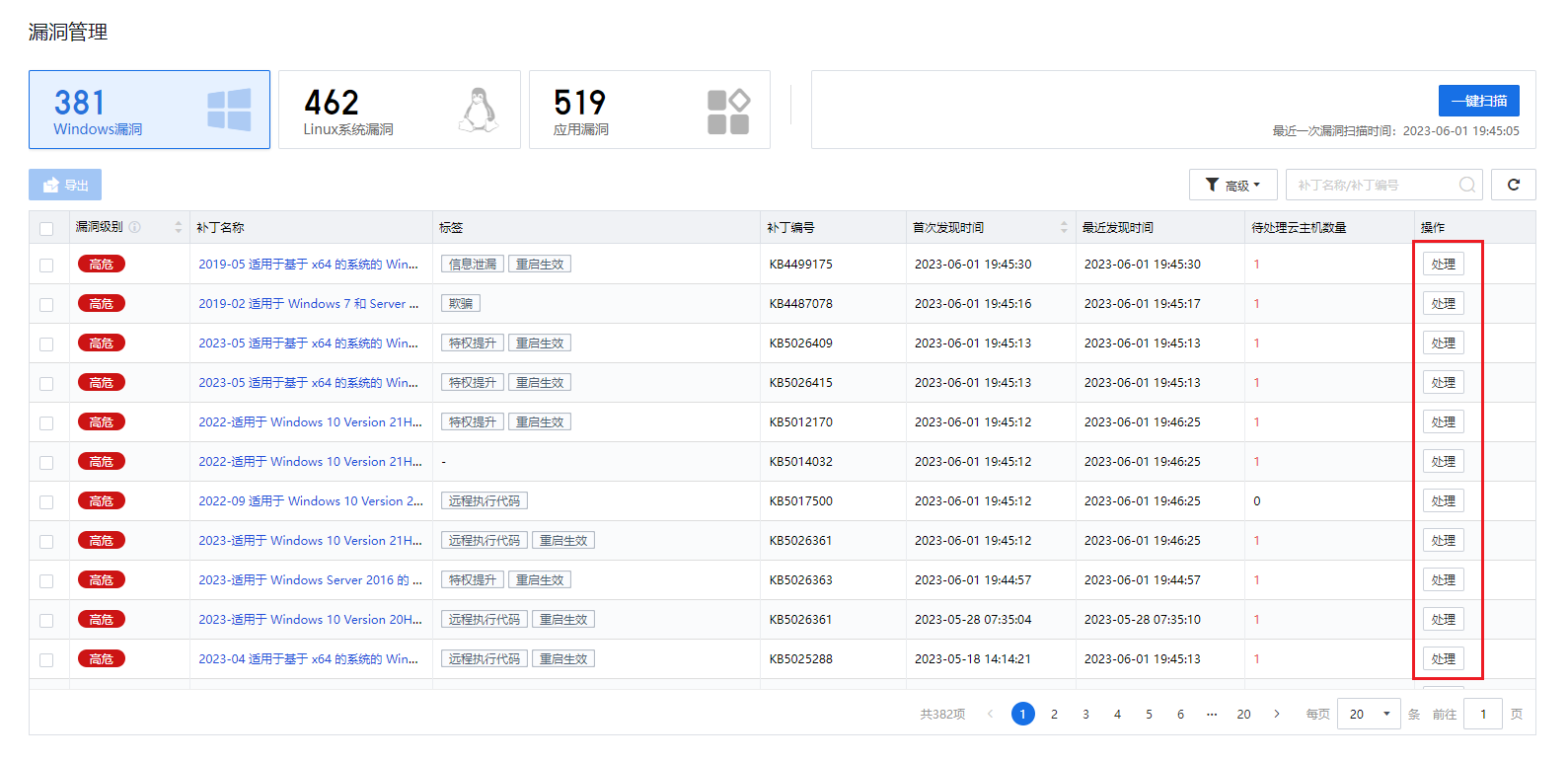Click the 前往 page number input field
1568x762 pixels.
click(1483, 714)
